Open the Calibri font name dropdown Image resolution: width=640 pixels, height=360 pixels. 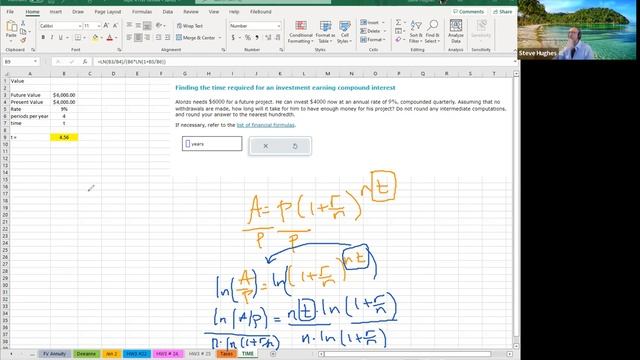pos(80,26)
